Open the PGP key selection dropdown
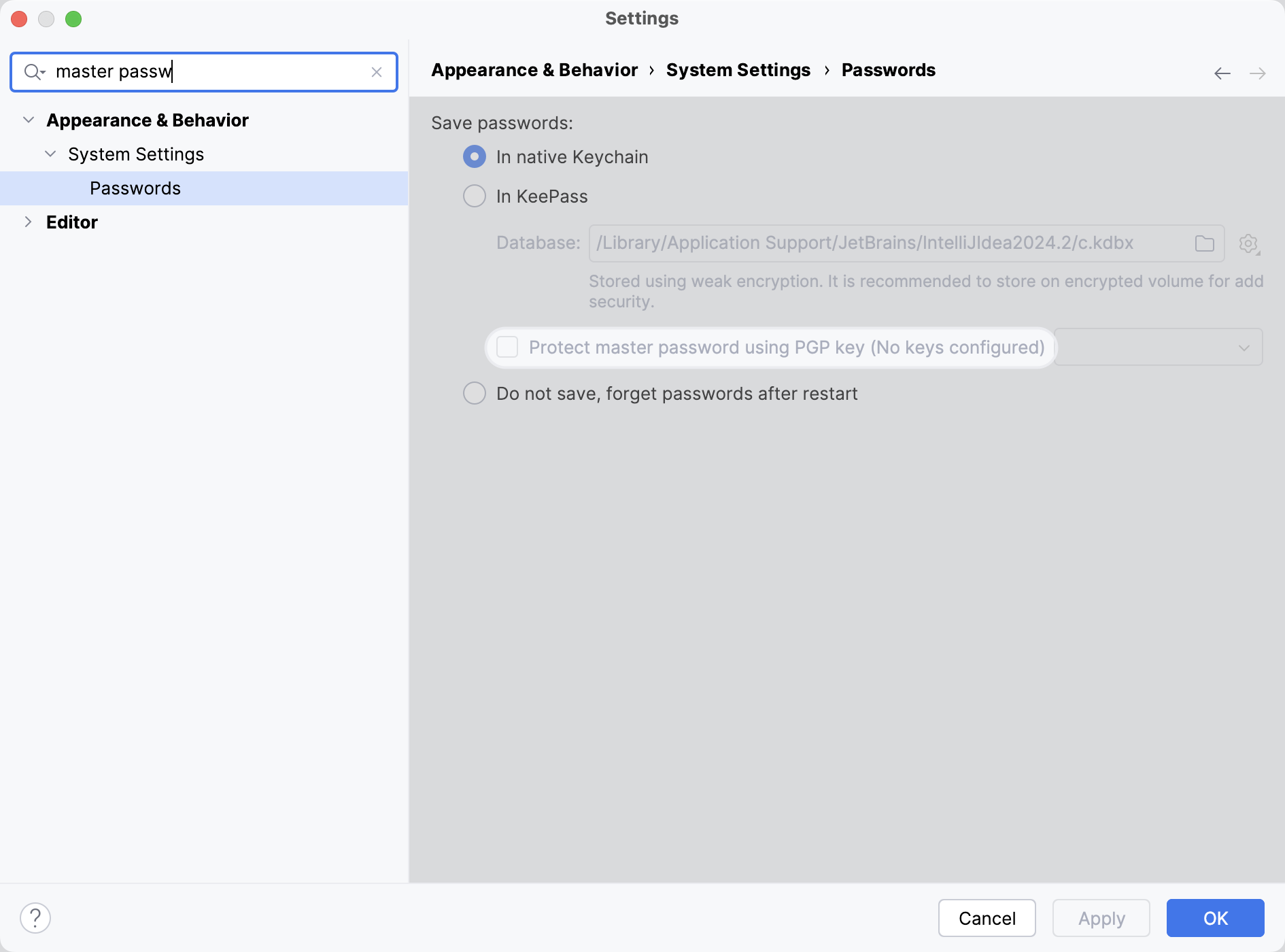 tap(1243, 347)
